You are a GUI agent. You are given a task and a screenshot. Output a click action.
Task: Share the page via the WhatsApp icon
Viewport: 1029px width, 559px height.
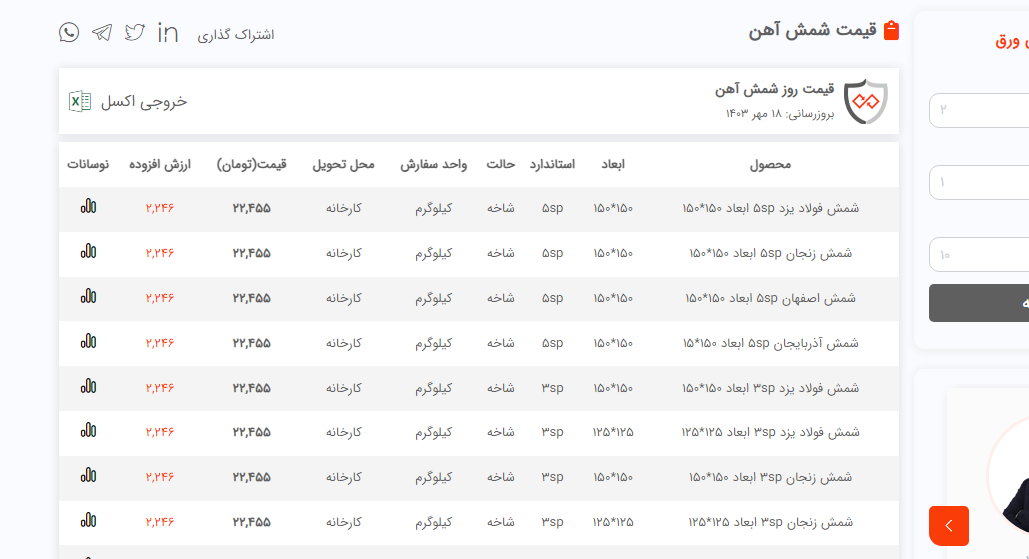(x=69, y=32)
